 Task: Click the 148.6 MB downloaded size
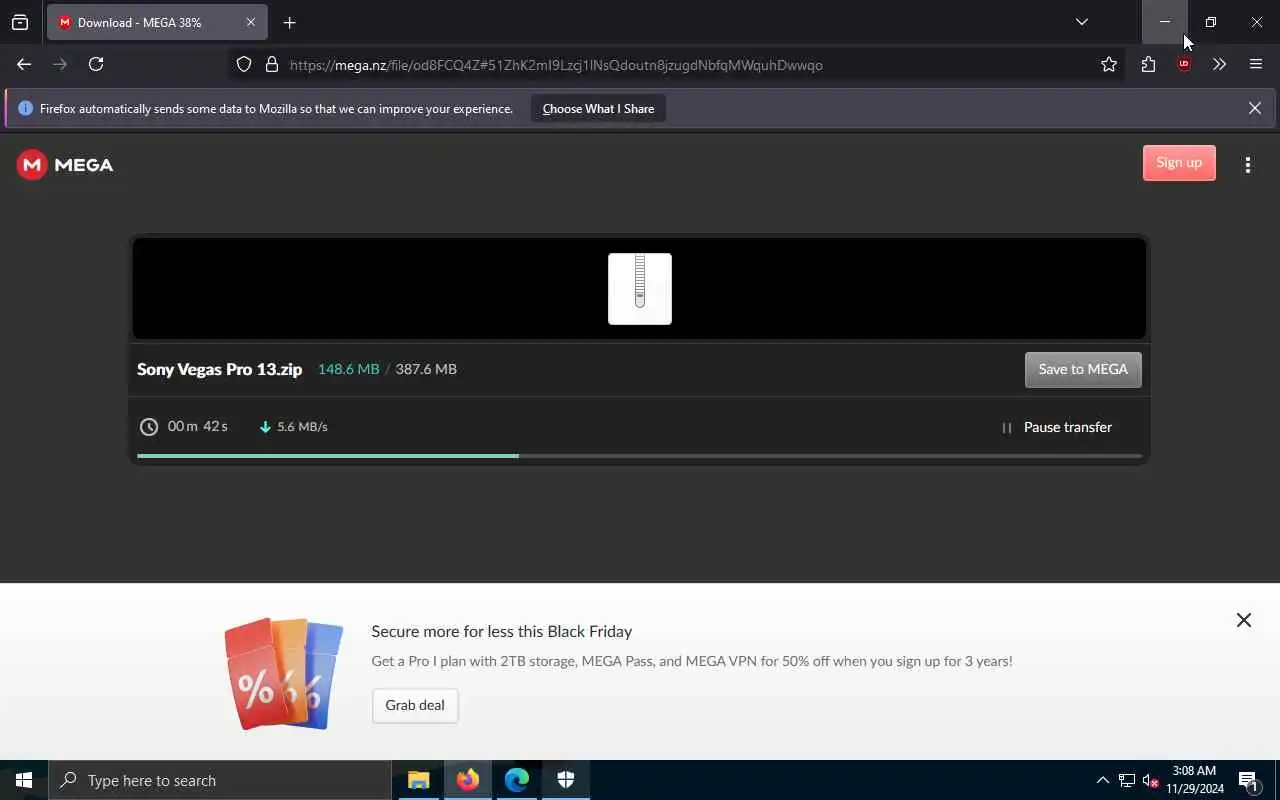(x=348, y=369)
